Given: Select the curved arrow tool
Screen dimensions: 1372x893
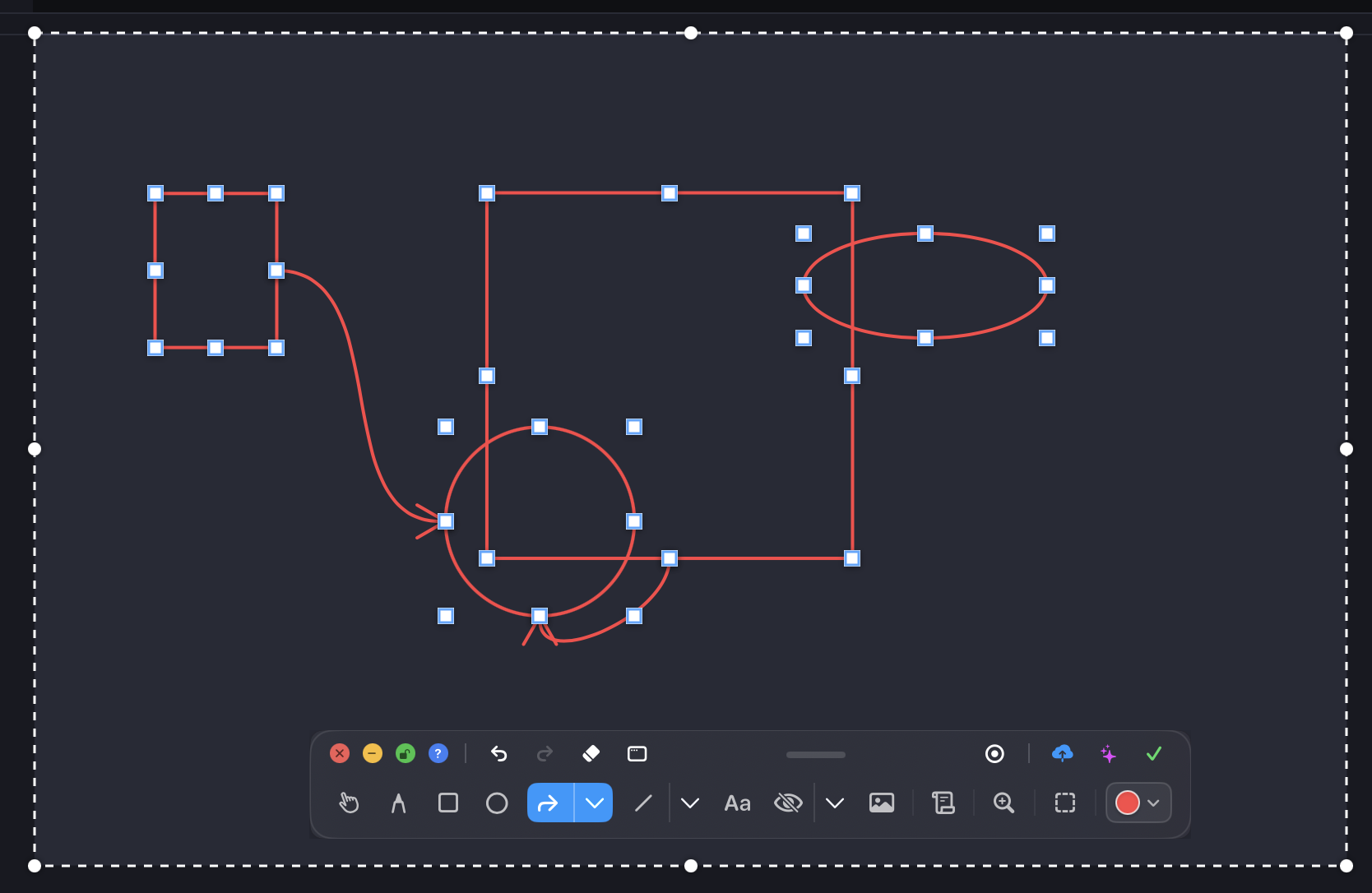Looking at the screenshot, I should [x=549, y=803].
